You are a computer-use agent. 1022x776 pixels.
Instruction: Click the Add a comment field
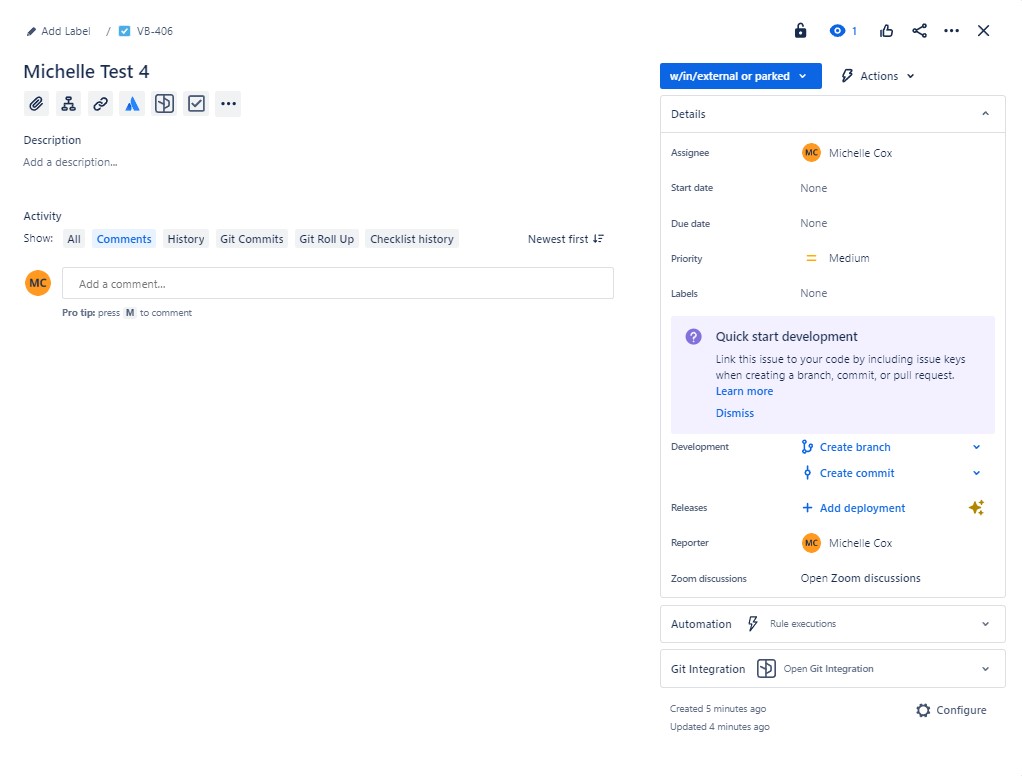pyautogui.click(x=338, y=283)
